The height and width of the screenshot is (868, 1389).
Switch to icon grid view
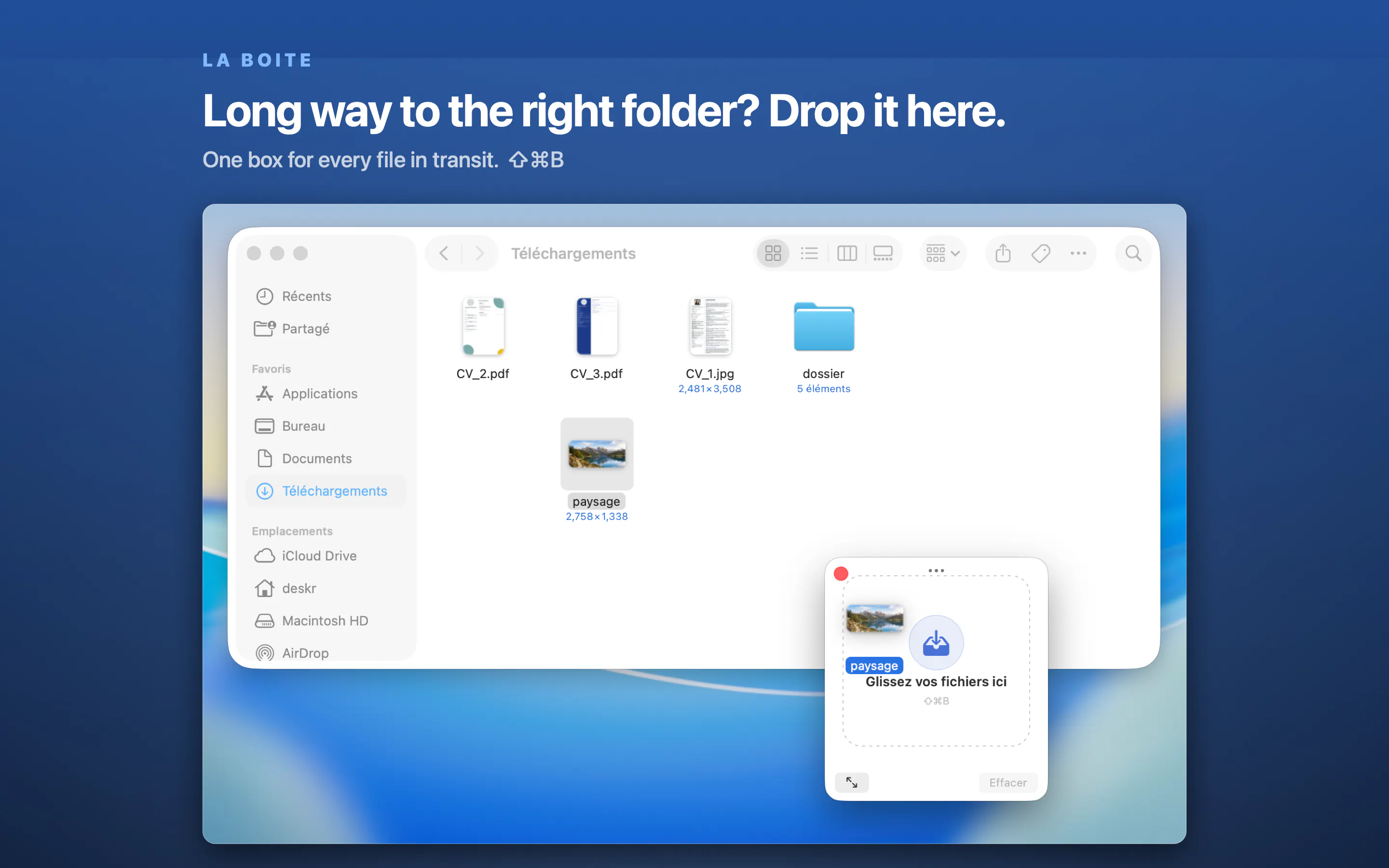(773, 253)
